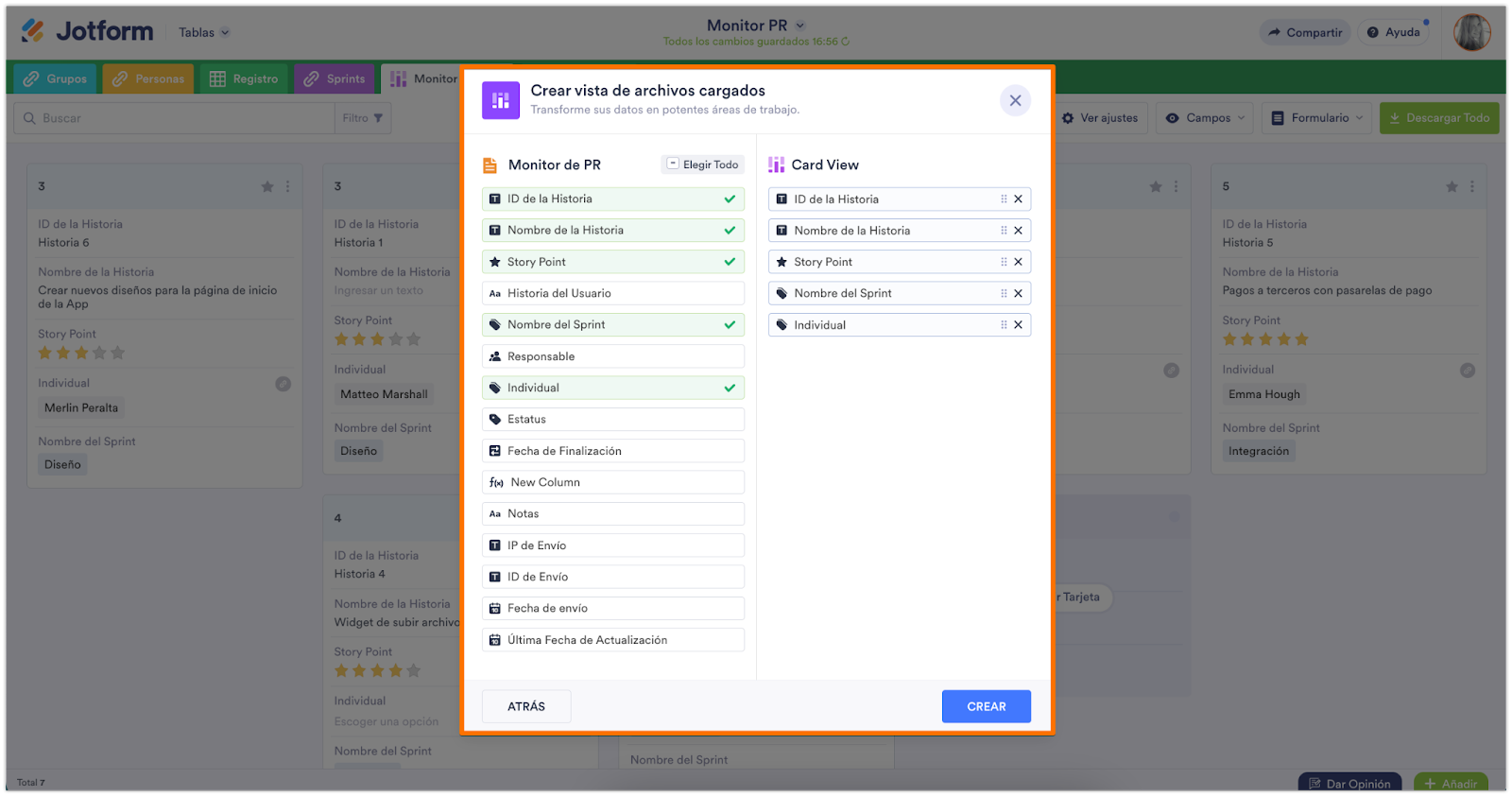Screen dimensions: 1512x796
Task: Switch to the Grupos tab
Action: tap(55, 78)
